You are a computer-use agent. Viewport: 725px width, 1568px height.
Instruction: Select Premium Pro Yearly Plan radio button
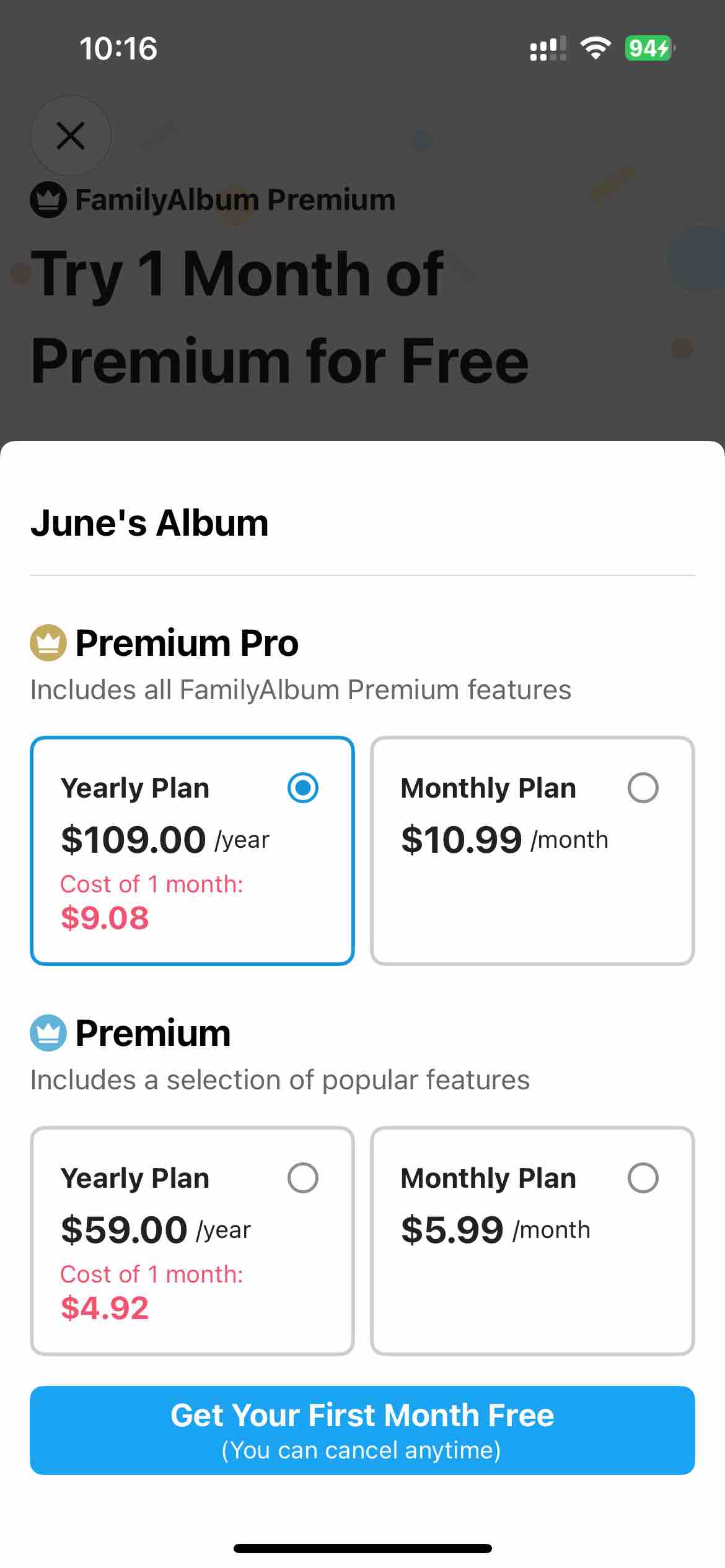click(303, 788)
